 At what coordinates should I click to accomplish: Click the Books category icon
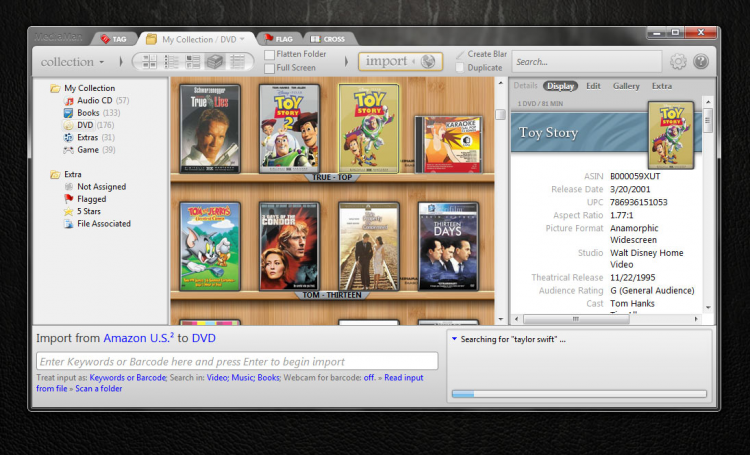69,113
